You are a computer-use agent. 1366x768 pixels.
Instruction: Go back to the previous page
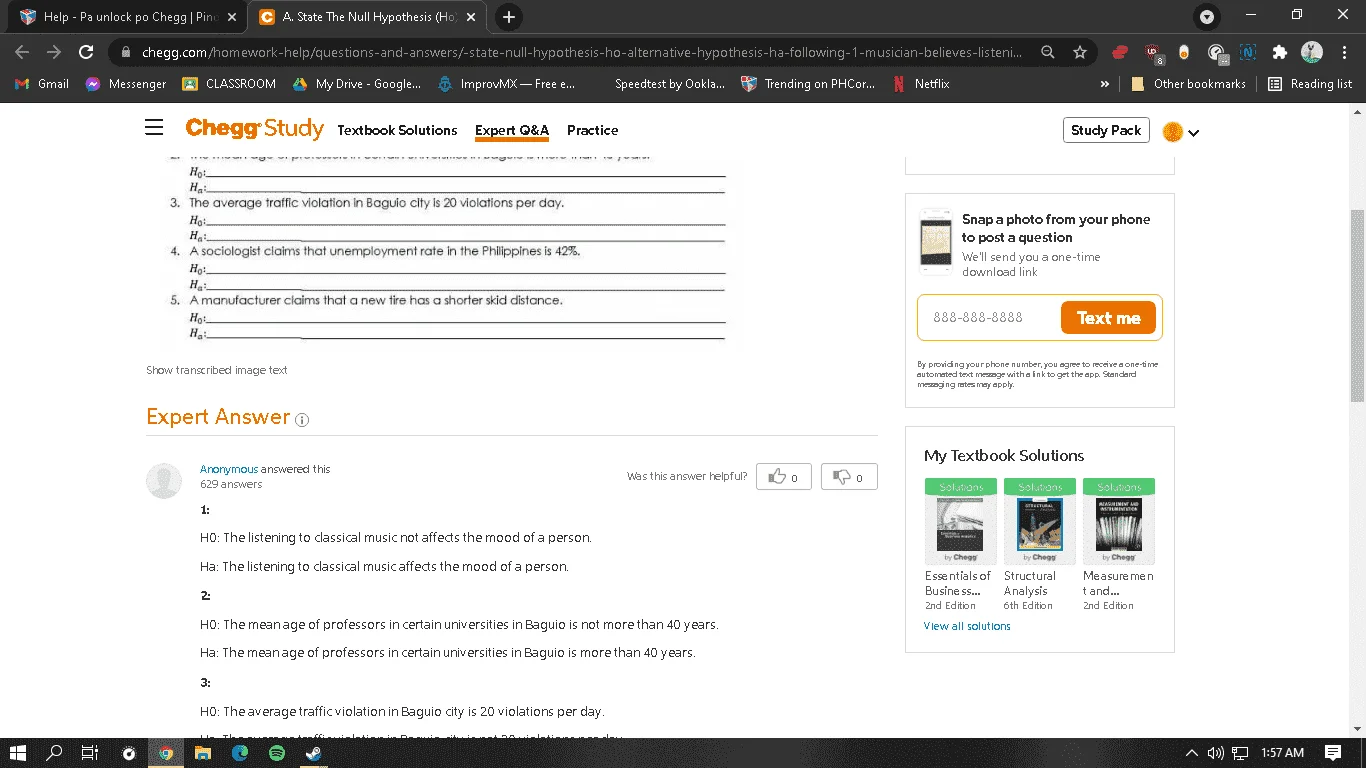click(x=22, y=52)
